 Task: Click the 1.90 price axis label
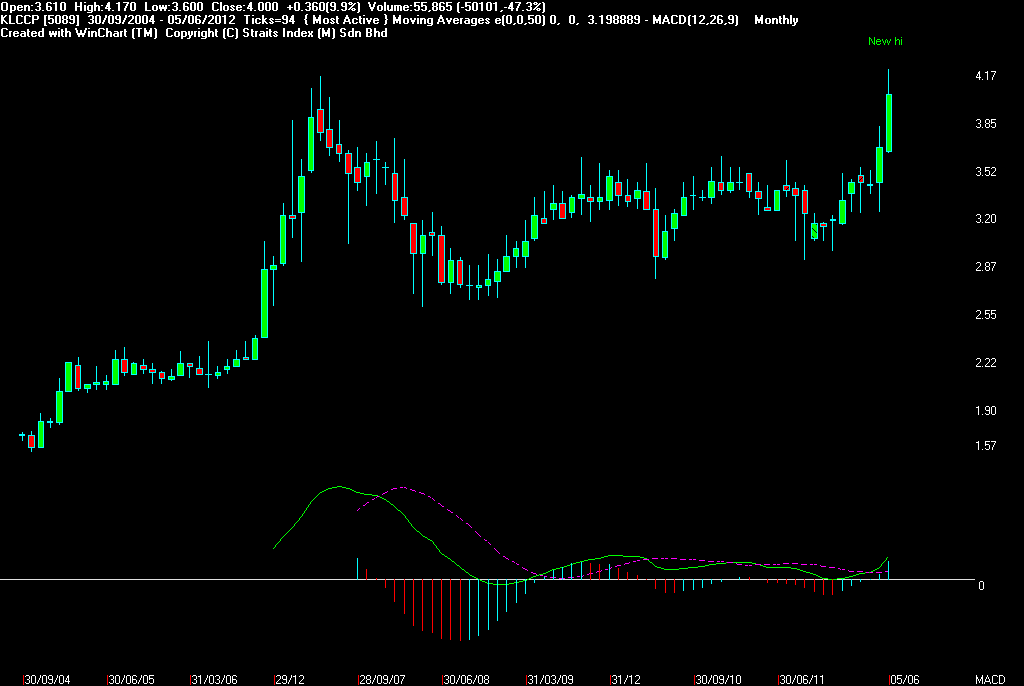[x=985, y=411]
